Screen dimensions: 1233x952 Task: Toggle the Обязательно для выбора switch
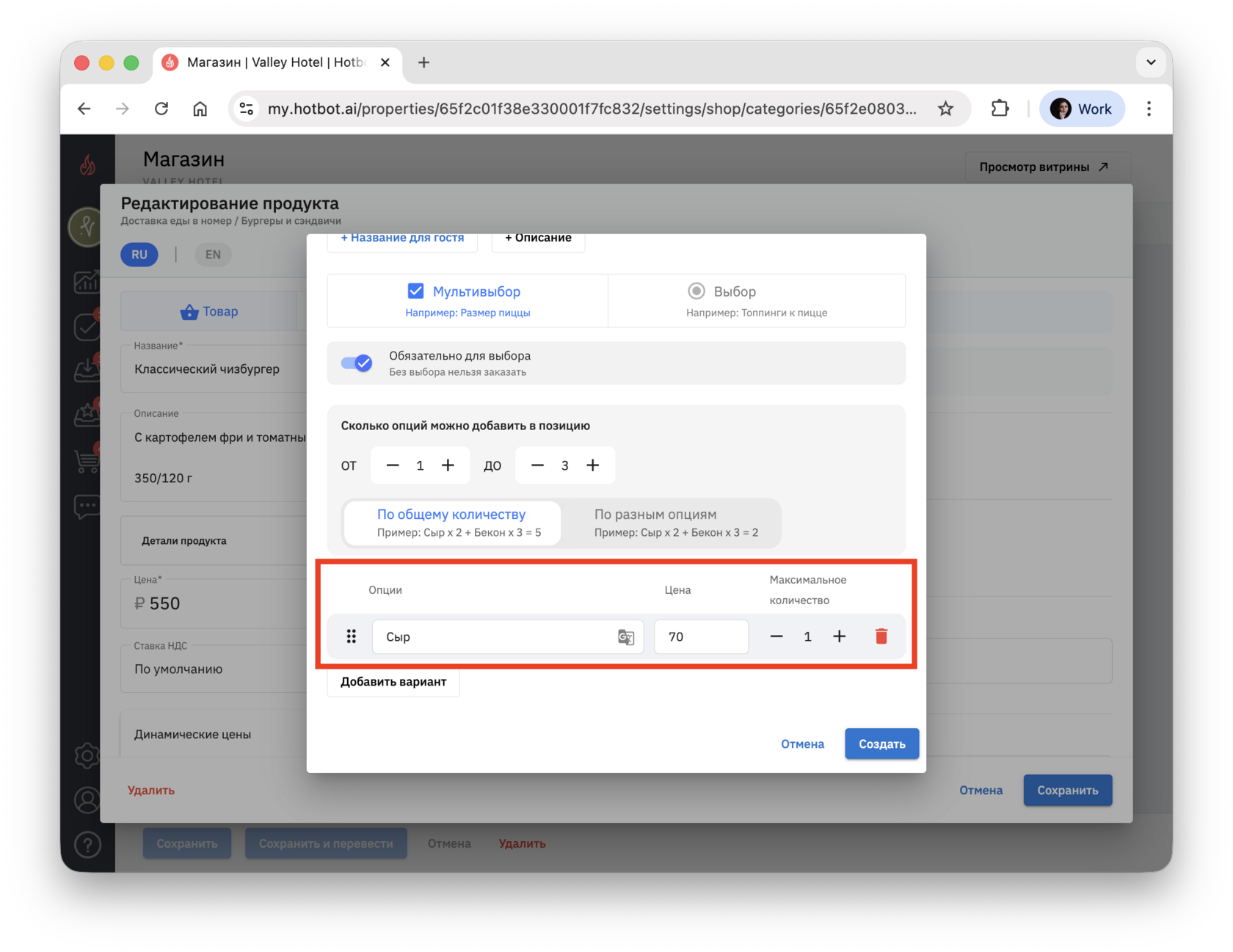[357, 363]
